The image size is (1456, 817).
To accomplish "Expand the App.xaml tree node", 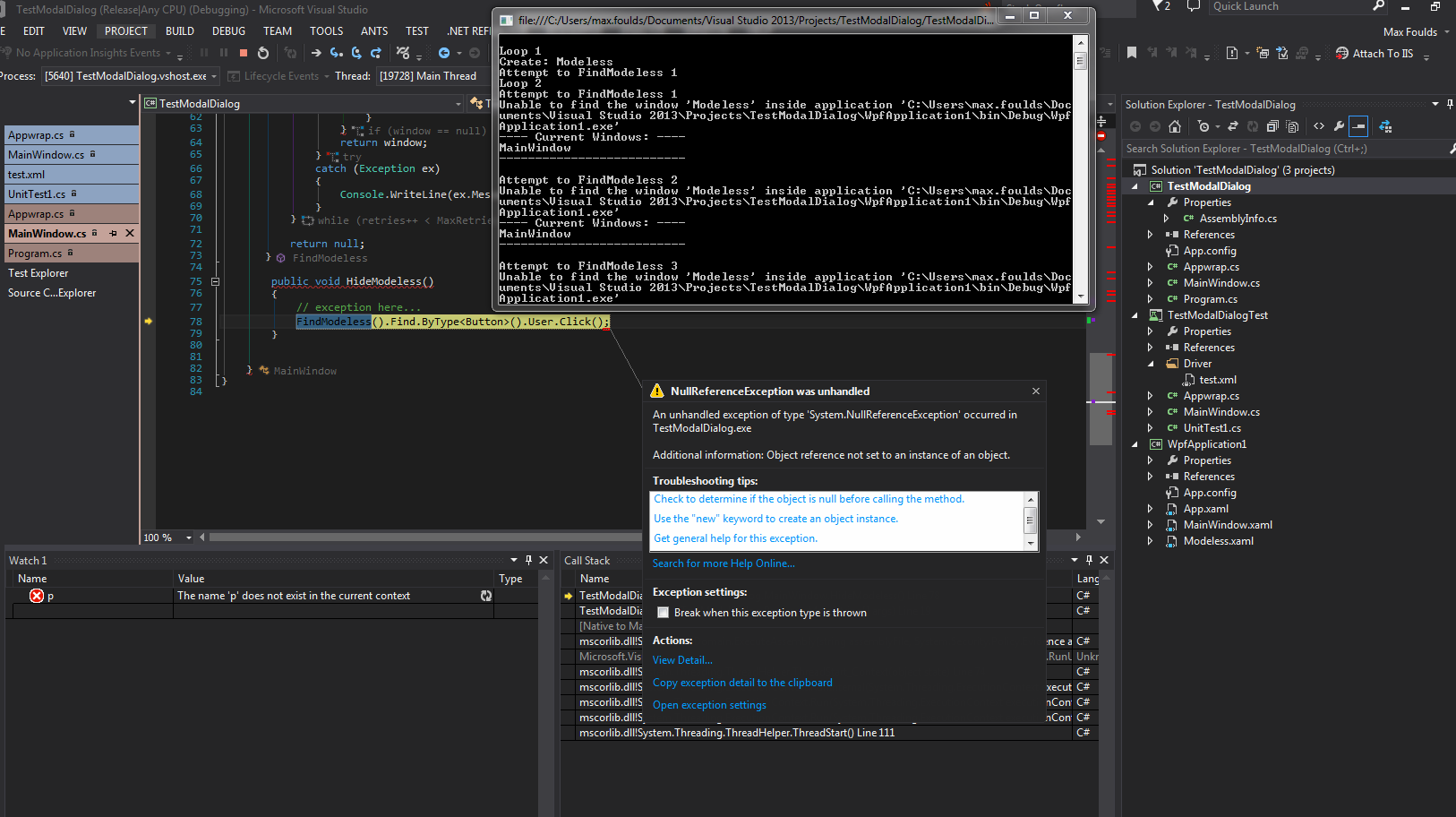I will (x=1151, y=509).
